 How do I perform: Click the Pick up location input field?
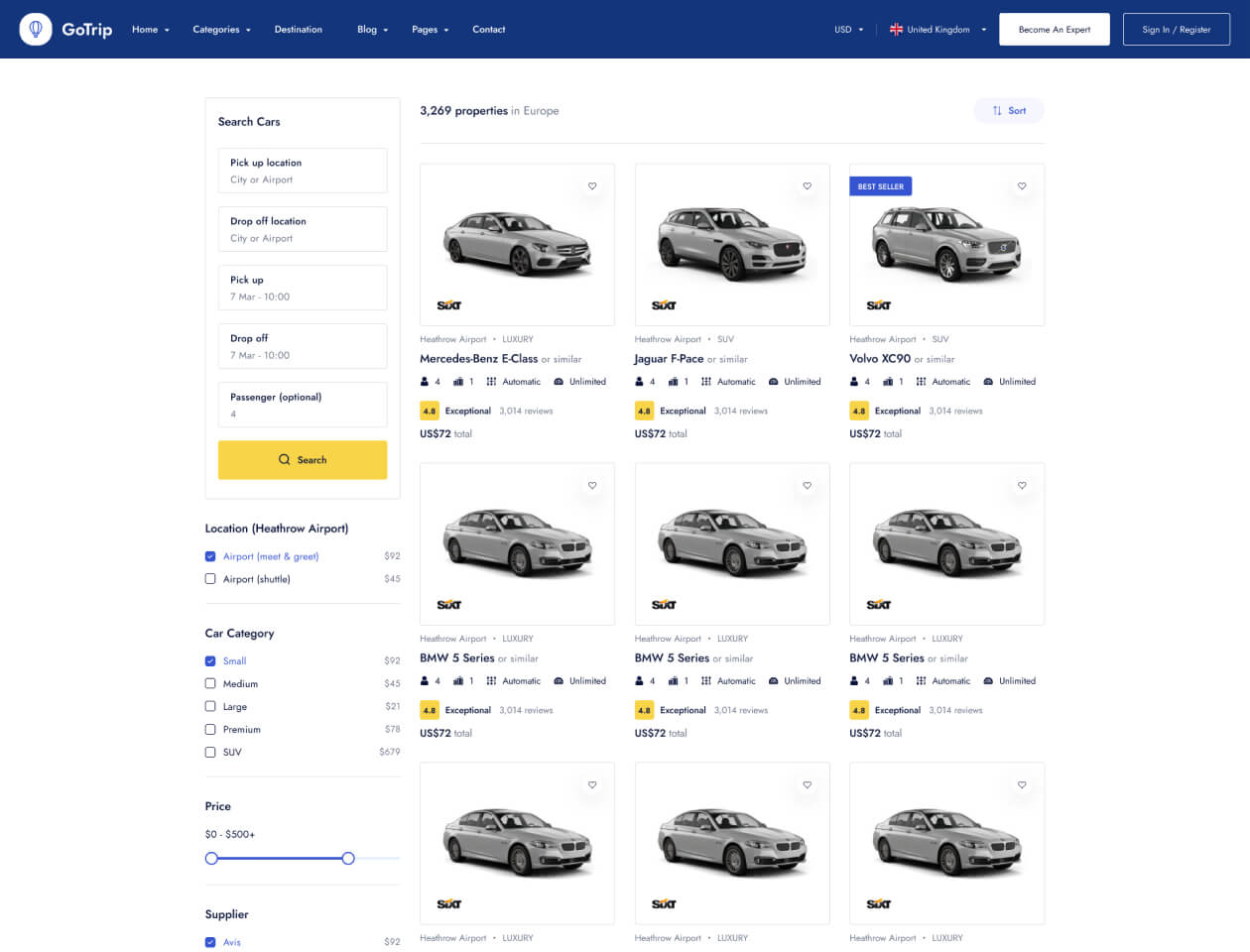(303, 171)
